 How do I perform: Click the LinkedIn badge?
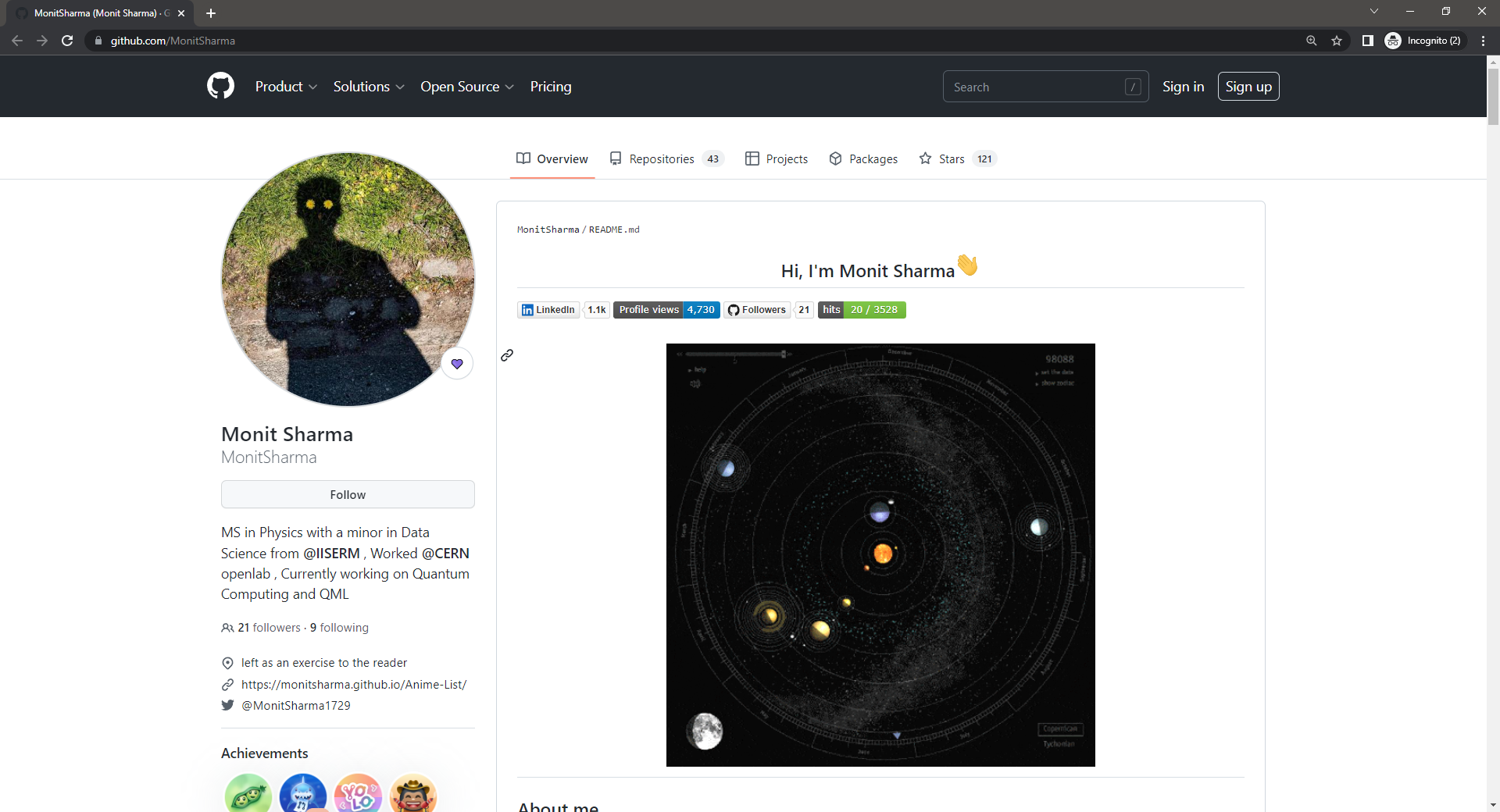(548, 310)
